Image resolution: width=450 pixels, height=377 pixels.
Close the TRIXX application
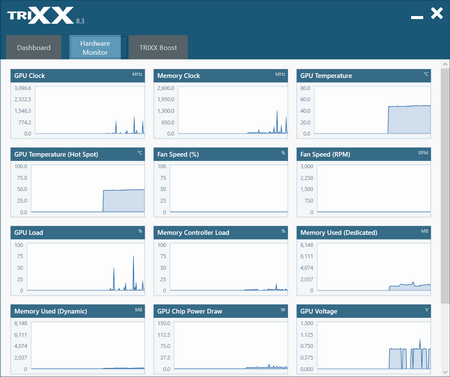pyautogui.click(x=437, y=13)
